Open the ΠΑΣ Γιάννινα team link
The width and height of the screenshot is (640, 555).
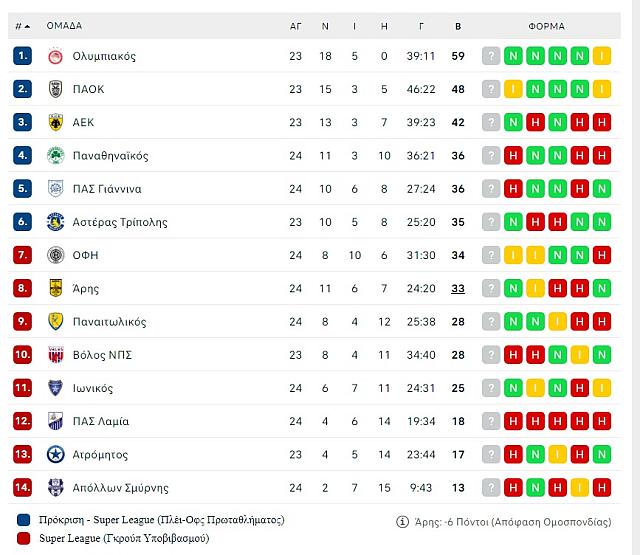106,189
